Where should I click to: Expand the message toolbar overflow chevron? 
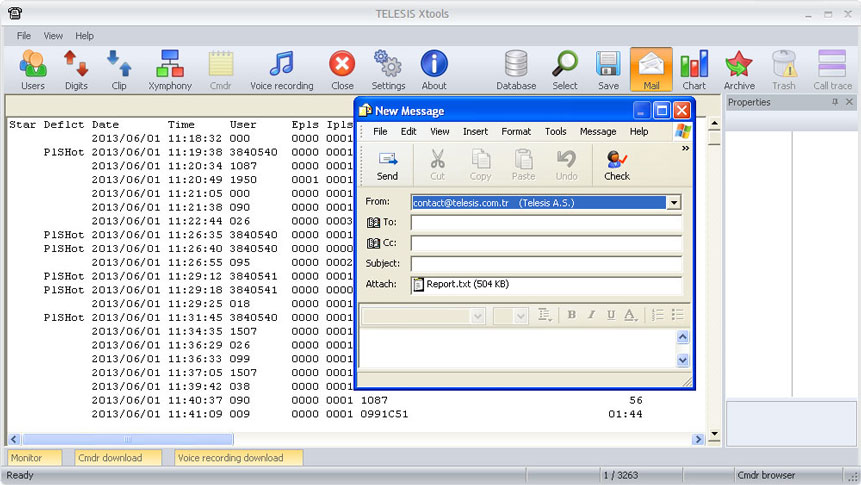685,148
